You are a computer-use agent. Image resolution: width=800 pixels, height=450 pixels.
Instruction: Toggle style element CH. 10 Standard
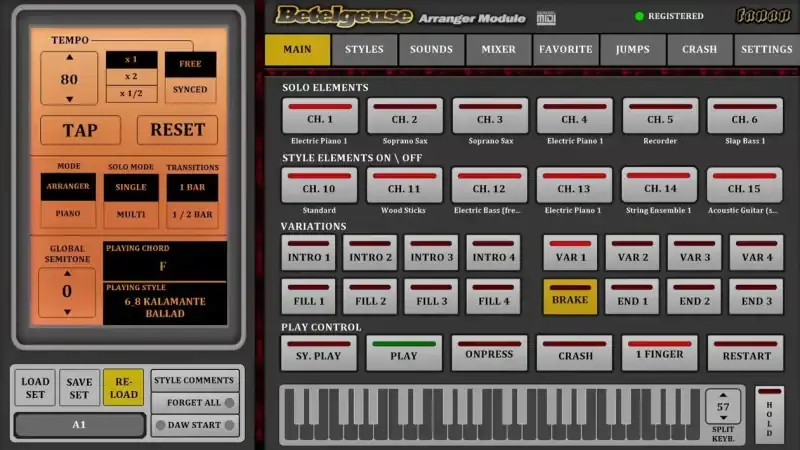[319, 185]
